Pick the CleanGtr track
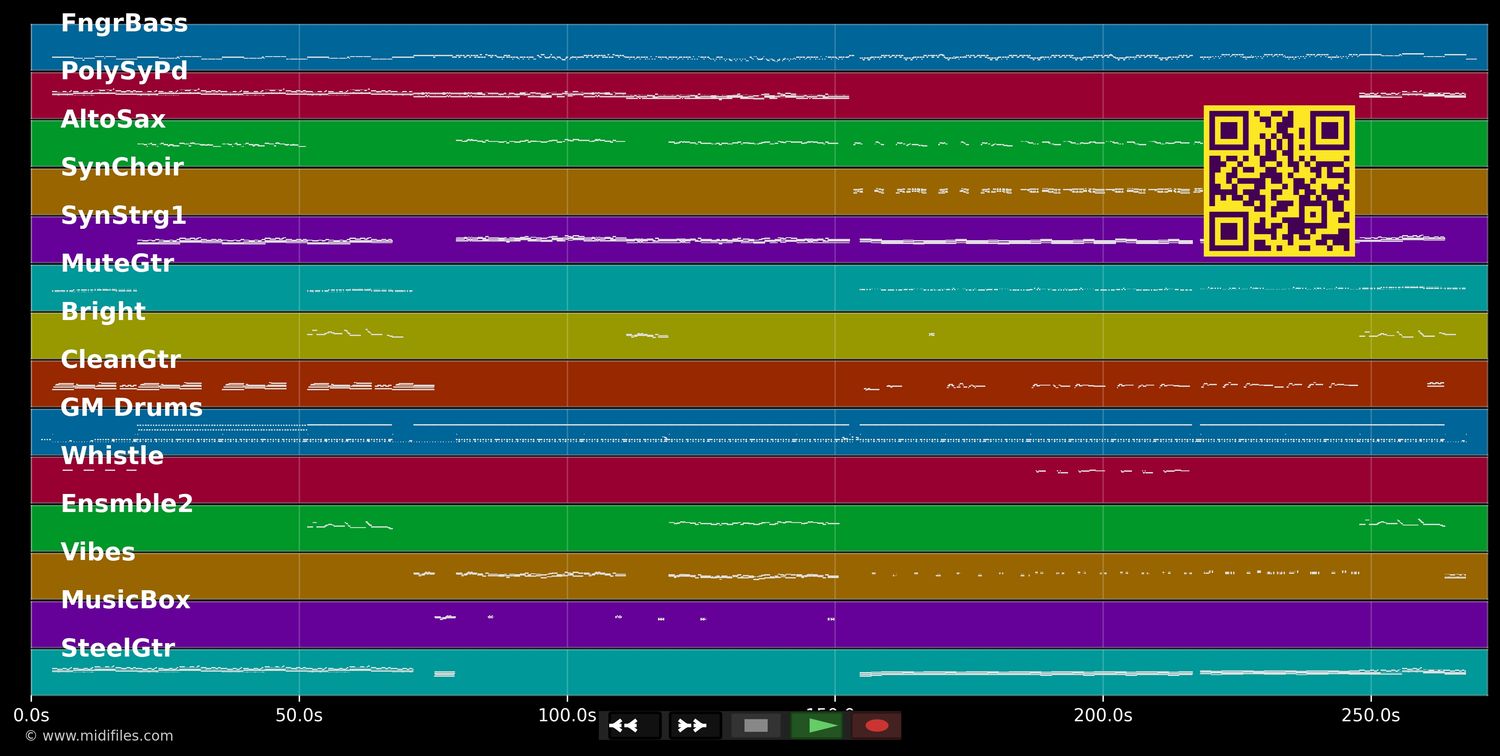Screen dimensions: 1500x756 point(121,360)
